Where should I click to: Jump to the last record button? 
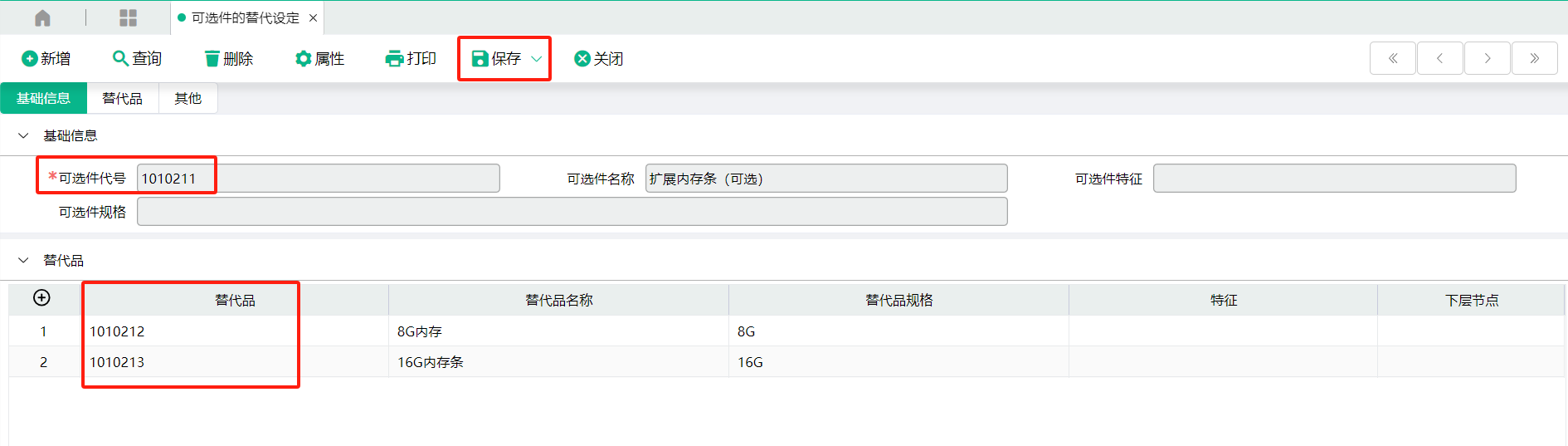tap(1534, 58)
